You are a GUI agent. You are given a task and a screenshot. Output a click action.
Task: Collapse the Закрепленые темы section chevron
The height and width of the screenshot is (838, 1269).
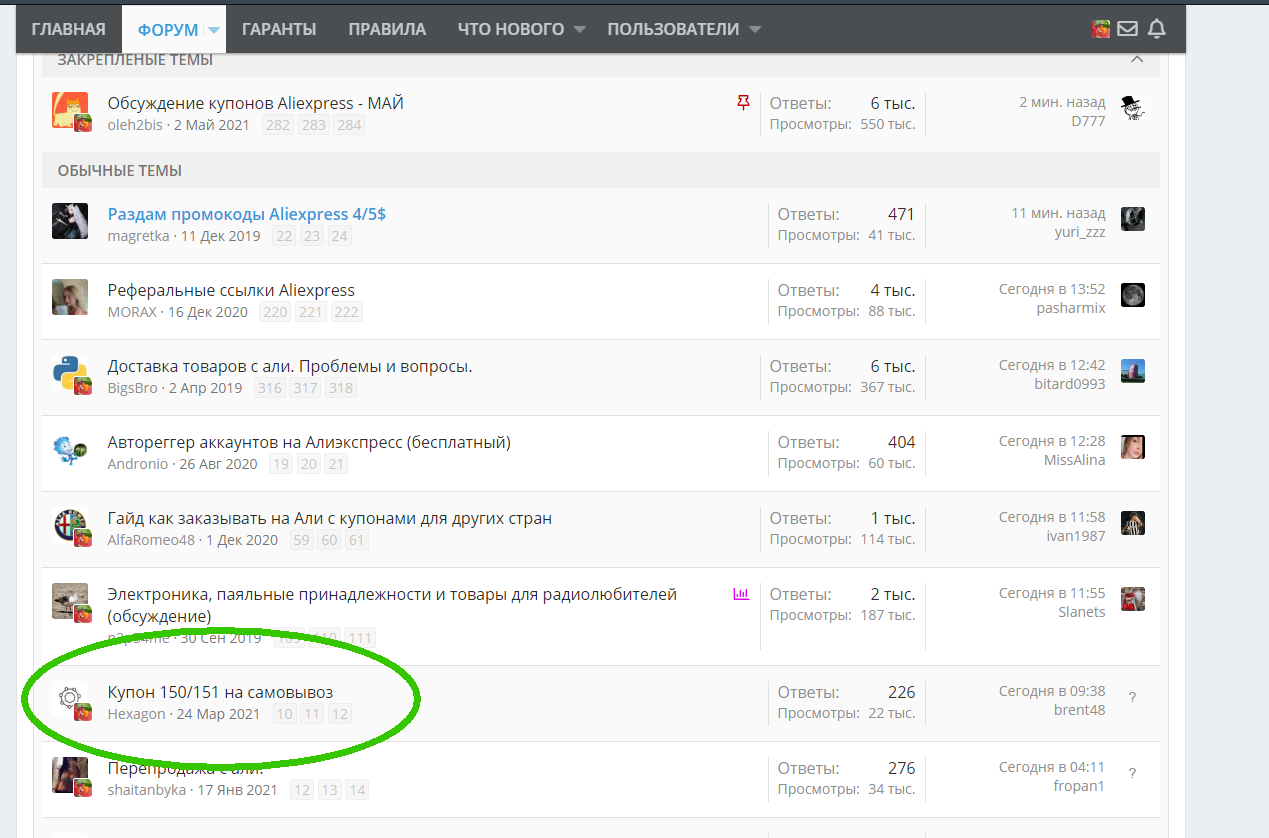tap(1137, 59)
